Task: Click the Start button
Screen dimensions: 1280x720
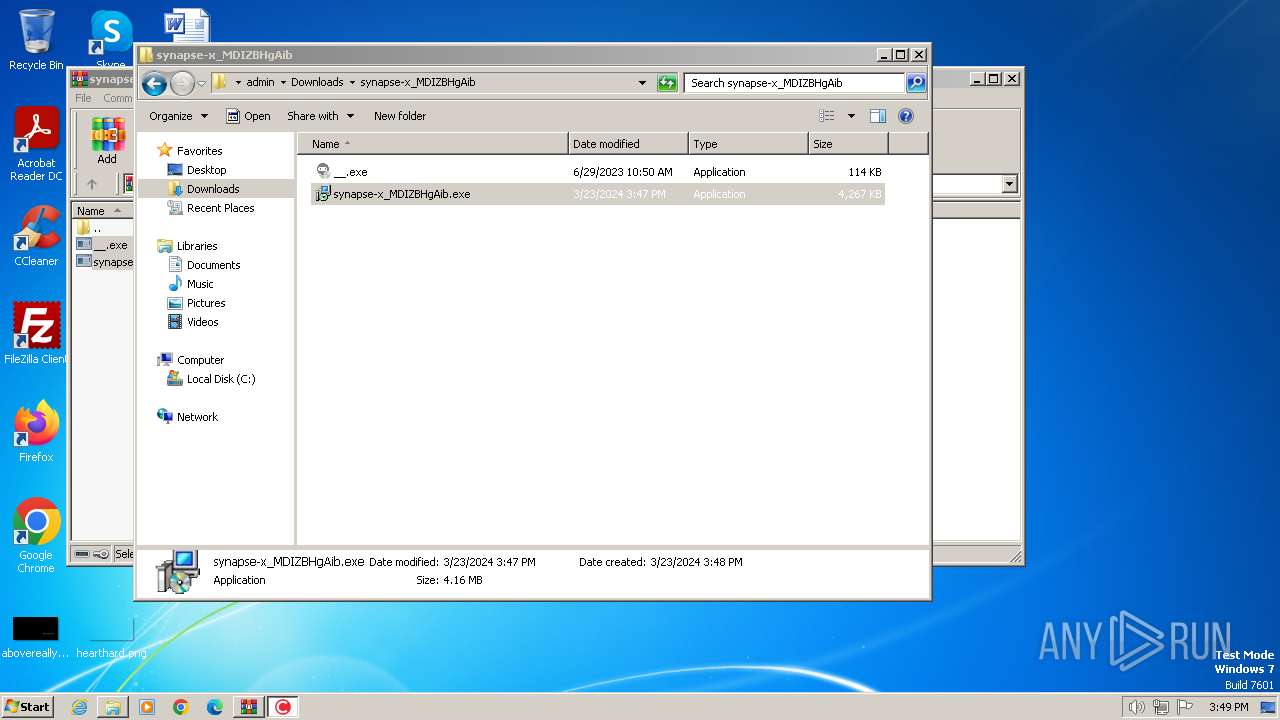Action: tap(27, 706)
